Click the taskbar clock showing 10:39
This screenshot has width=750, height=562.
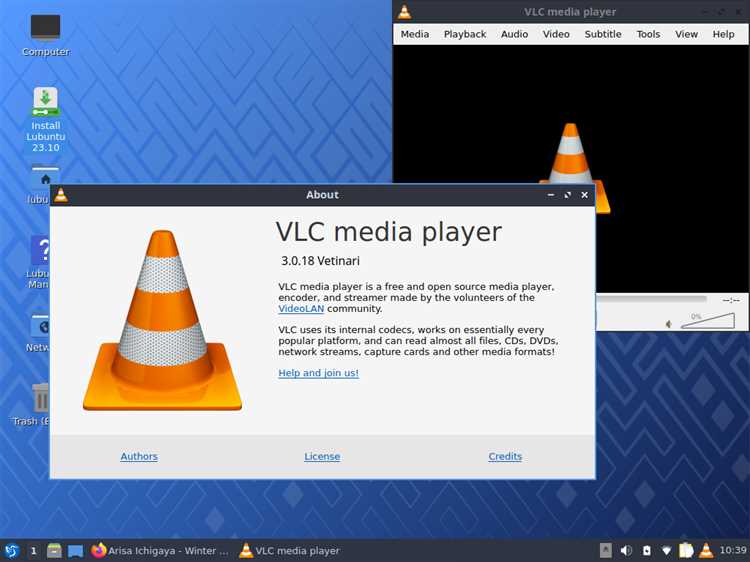pyautogui.click(x=733, y=551)
